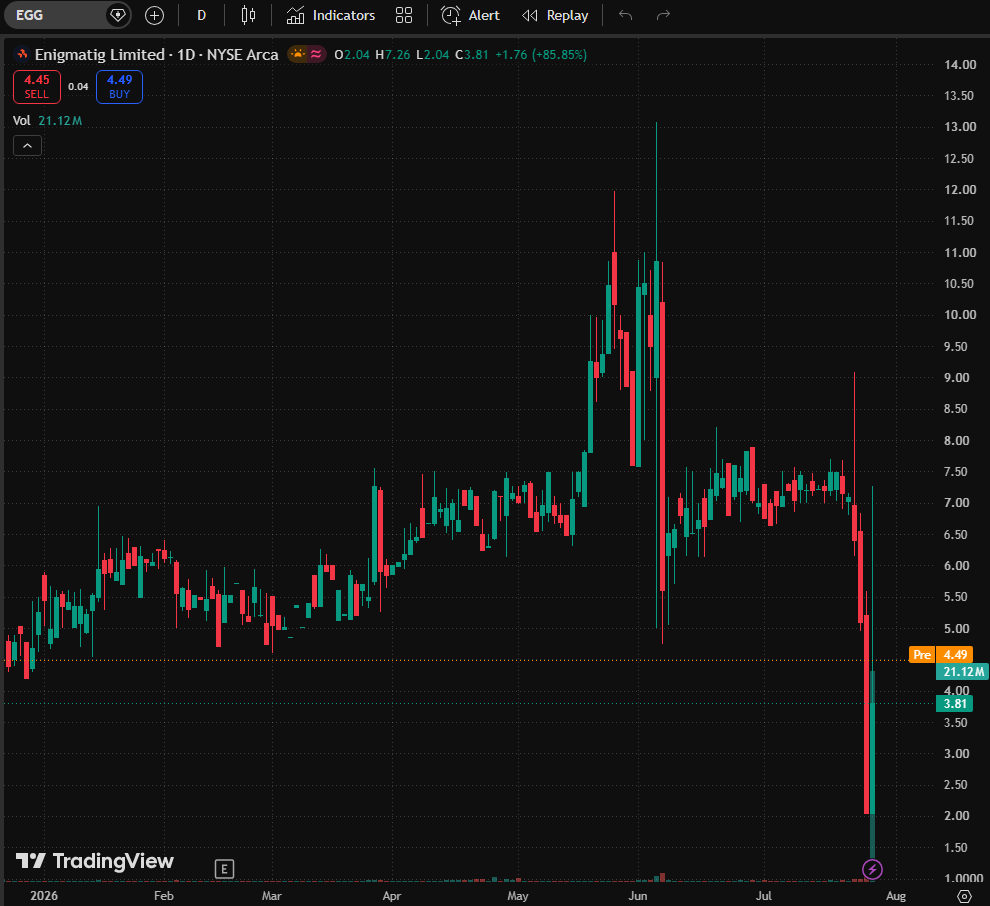The image size is (990, 906).
Task: Click the 10.00 price axis label
Action: (960, 314)
